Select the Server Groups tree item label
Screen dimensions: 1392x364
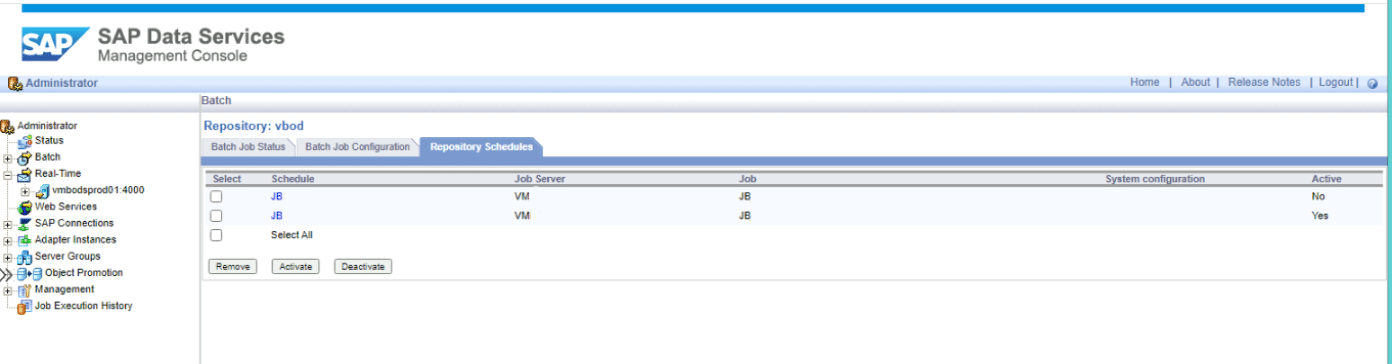pyautogui.click(x=67, y=256)
